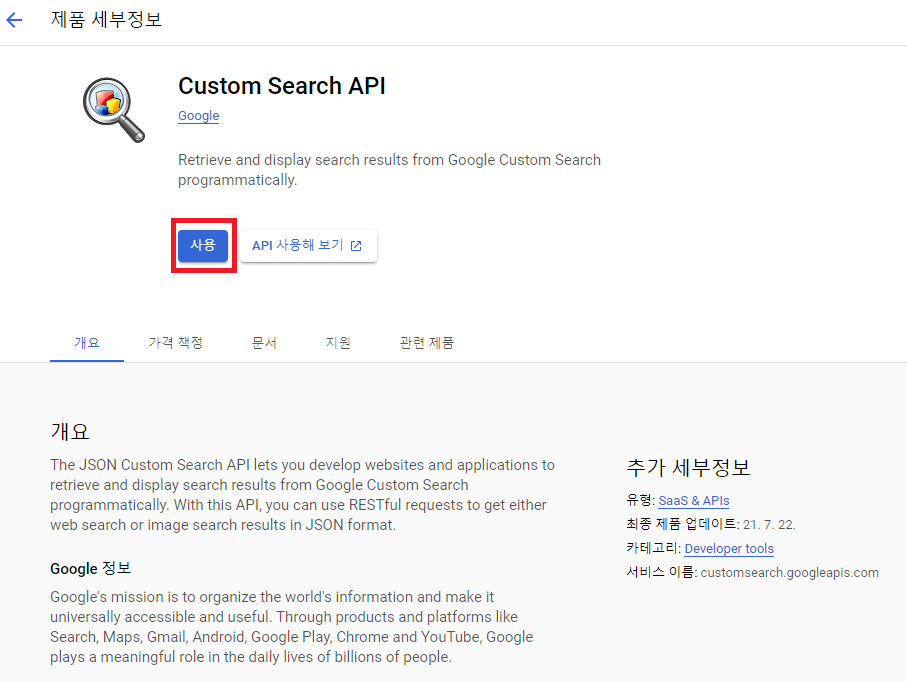Select the 개요 tab
907x682 pixels.
(x=87, y=343)
